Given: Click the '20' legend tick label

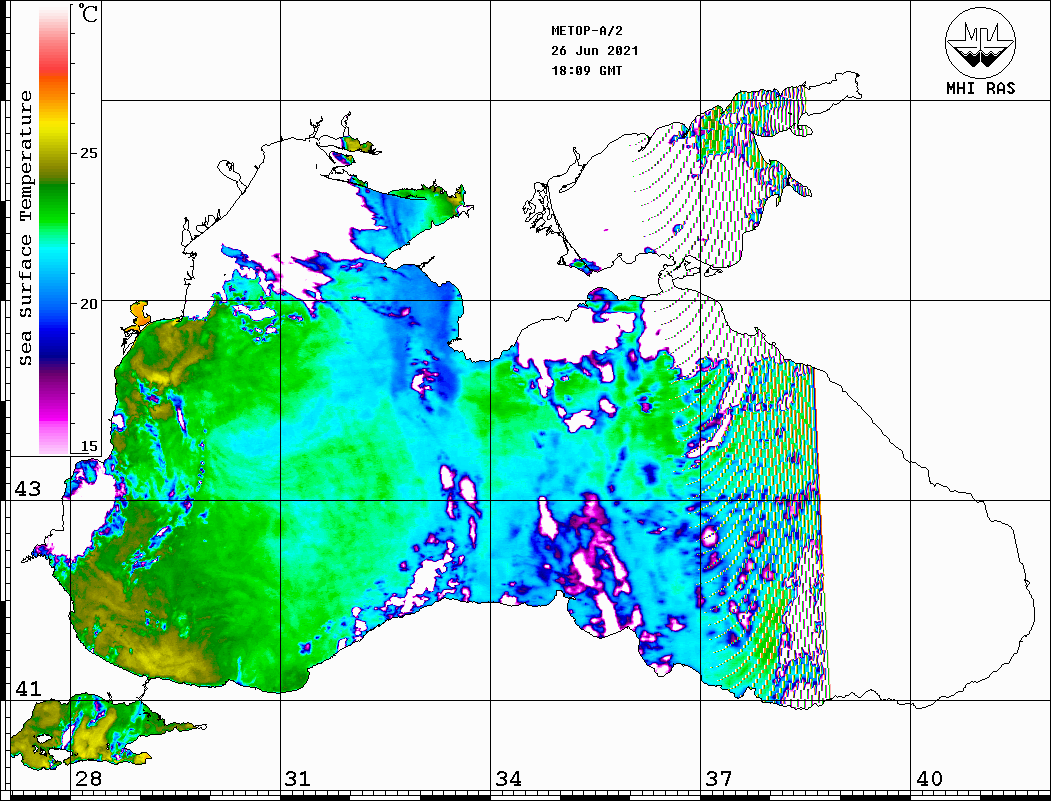Looking at the screenshot, I should (x=88, y=304).
